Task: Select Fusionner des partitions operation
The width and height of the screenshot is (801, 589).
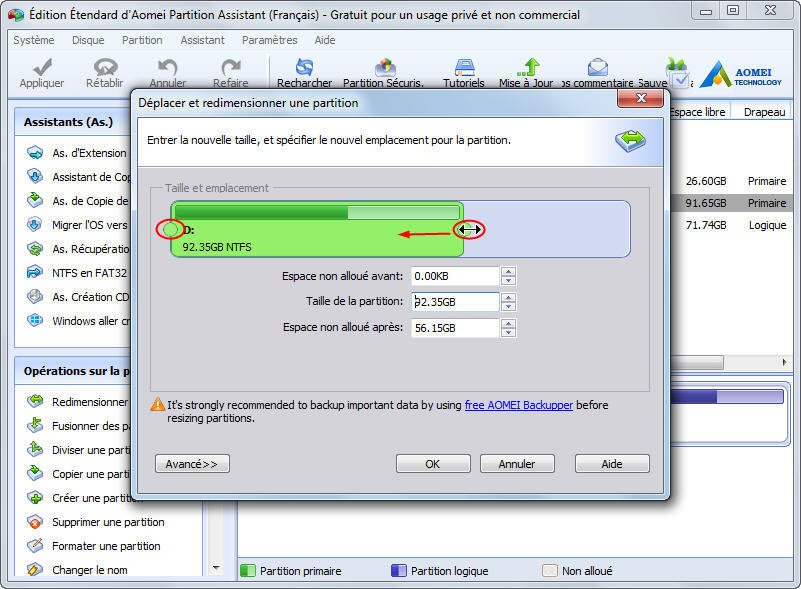Action: (x=78, y=426)
